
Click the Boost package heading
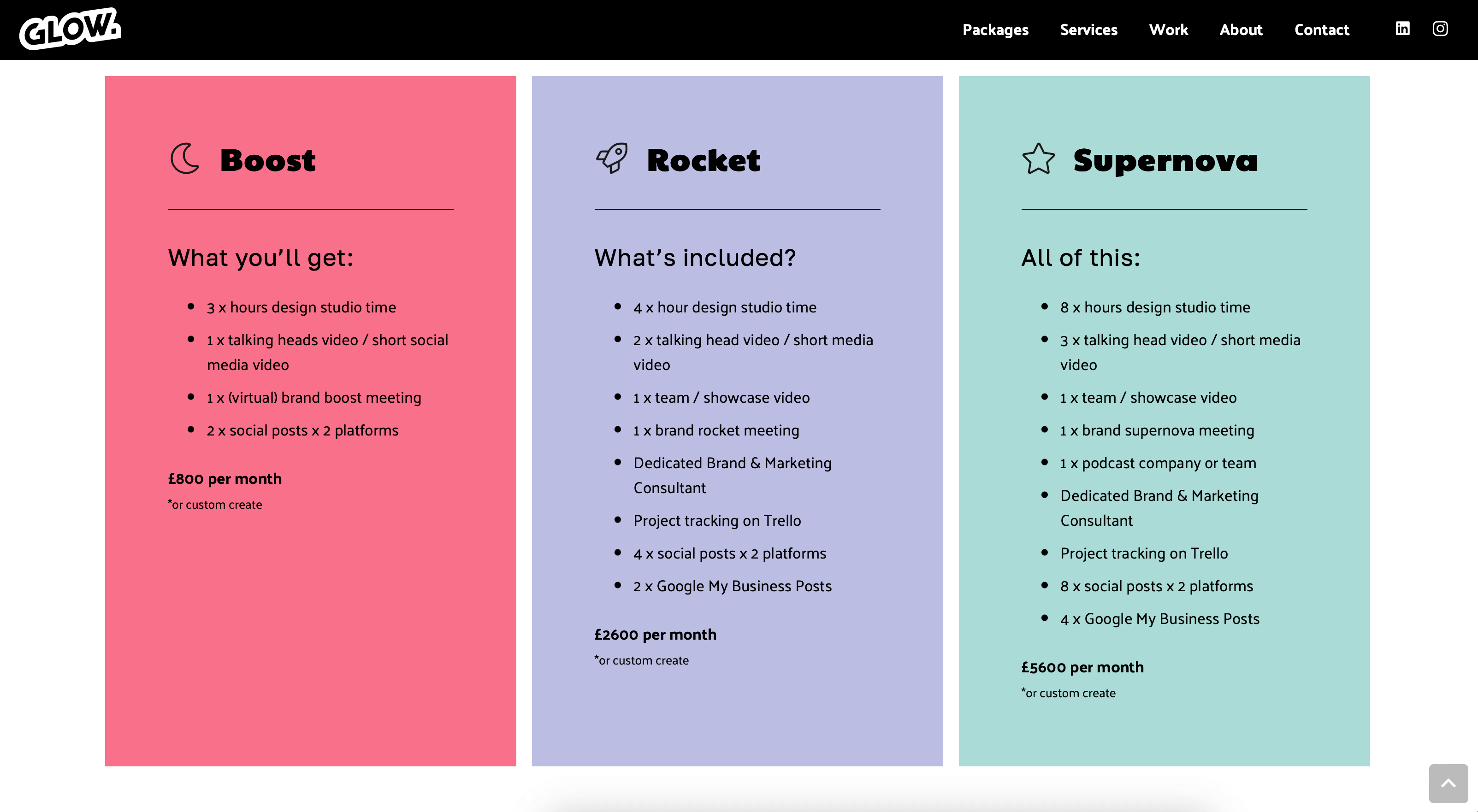coord(267,160)
